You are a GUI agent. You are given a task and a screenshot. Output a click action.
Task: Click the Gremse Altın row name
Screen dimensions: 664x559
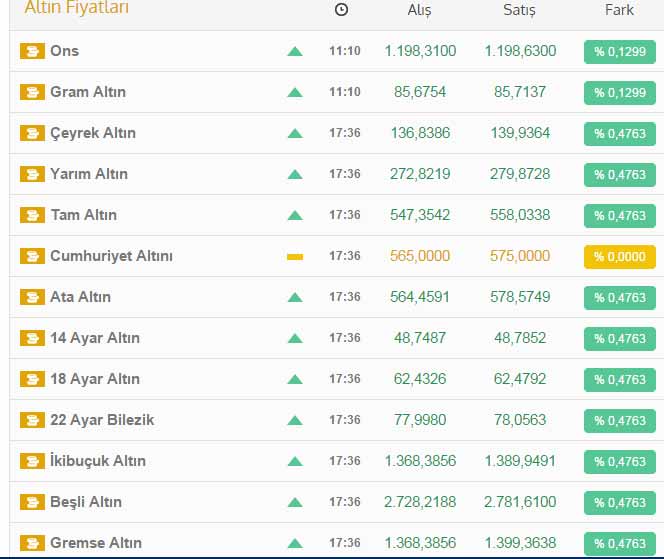coord(96,543)
